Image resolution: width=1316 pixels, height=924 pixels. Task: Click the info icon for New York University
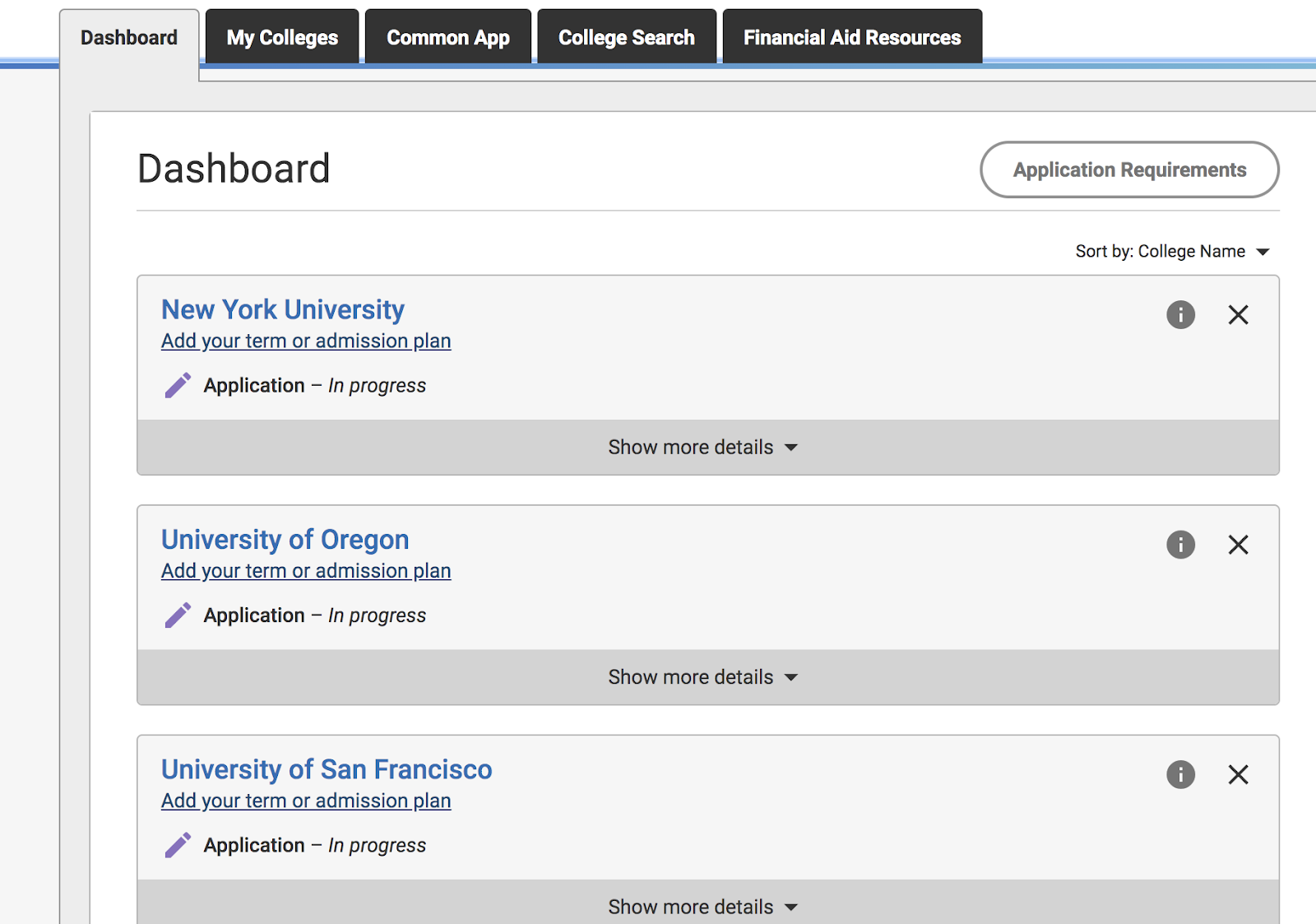[x=1181, y=314]
